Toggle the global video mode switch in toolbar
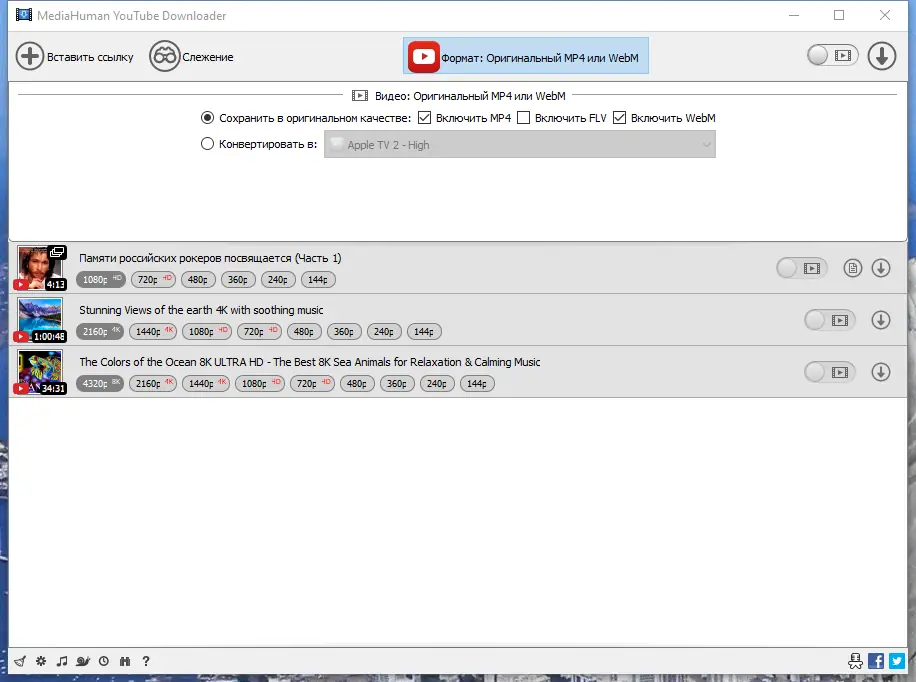 click(832, 56)
